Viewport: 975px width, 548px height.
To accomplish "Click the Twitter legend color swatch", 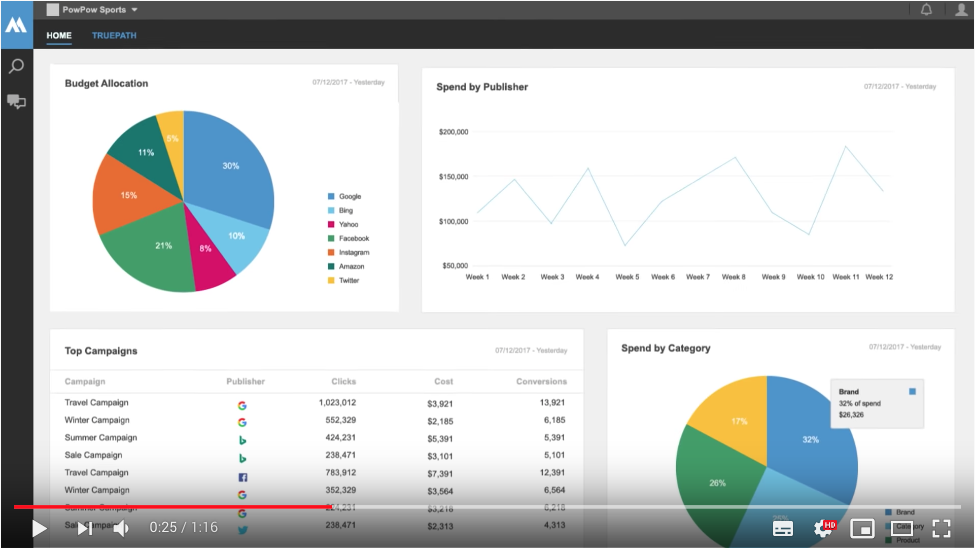I will point(331,280).
